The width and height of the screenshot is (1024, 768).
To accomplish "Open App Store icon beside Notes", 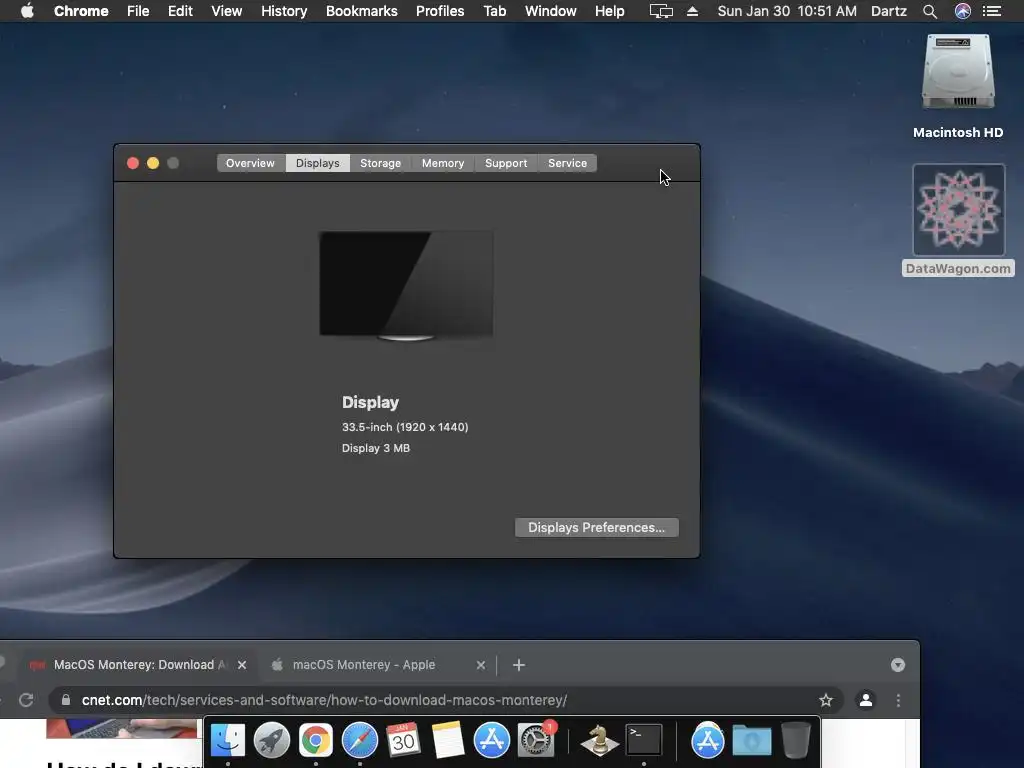I will 491,741.
